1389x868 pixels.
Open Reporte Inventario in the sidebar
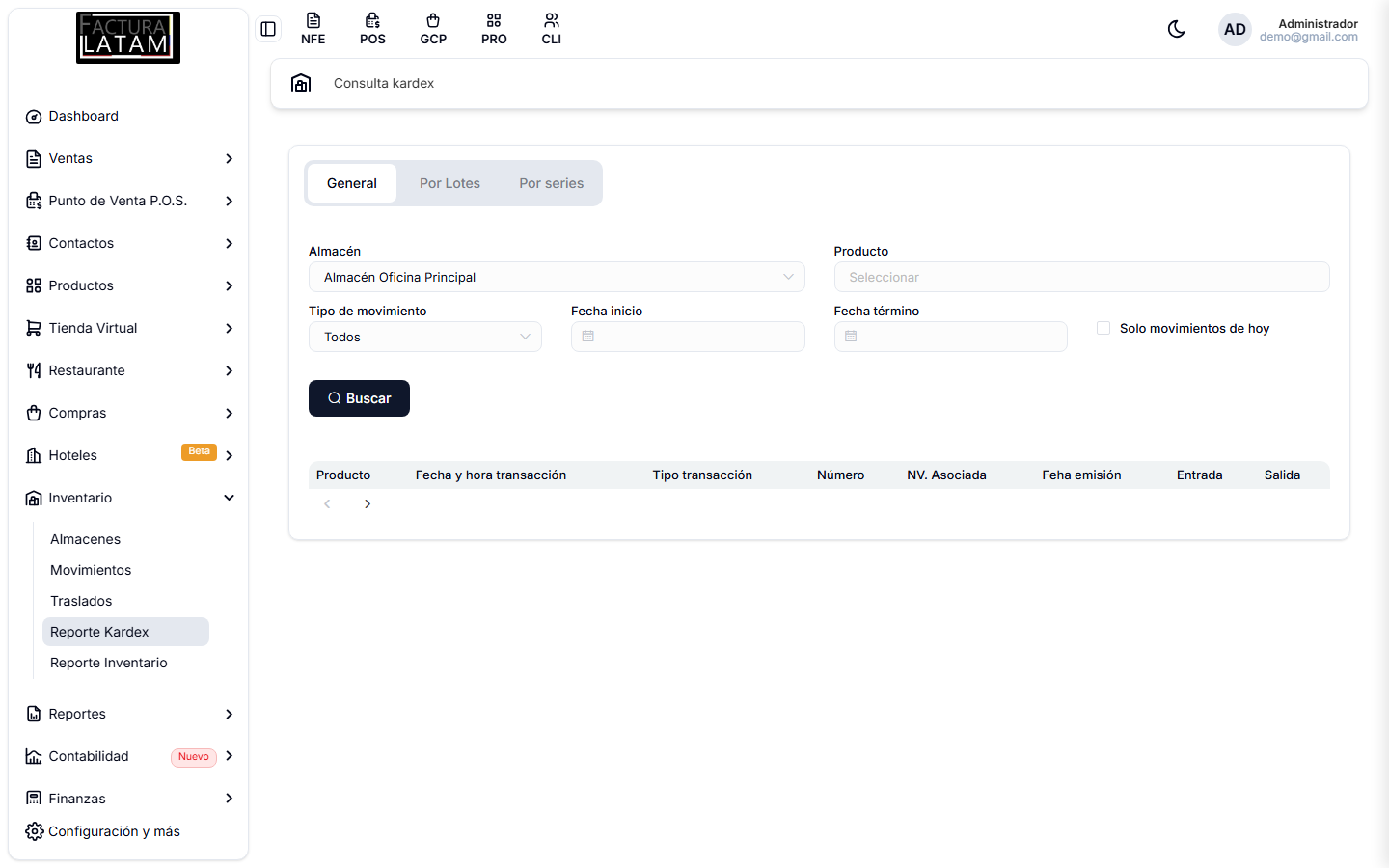(x=125, y=663)
